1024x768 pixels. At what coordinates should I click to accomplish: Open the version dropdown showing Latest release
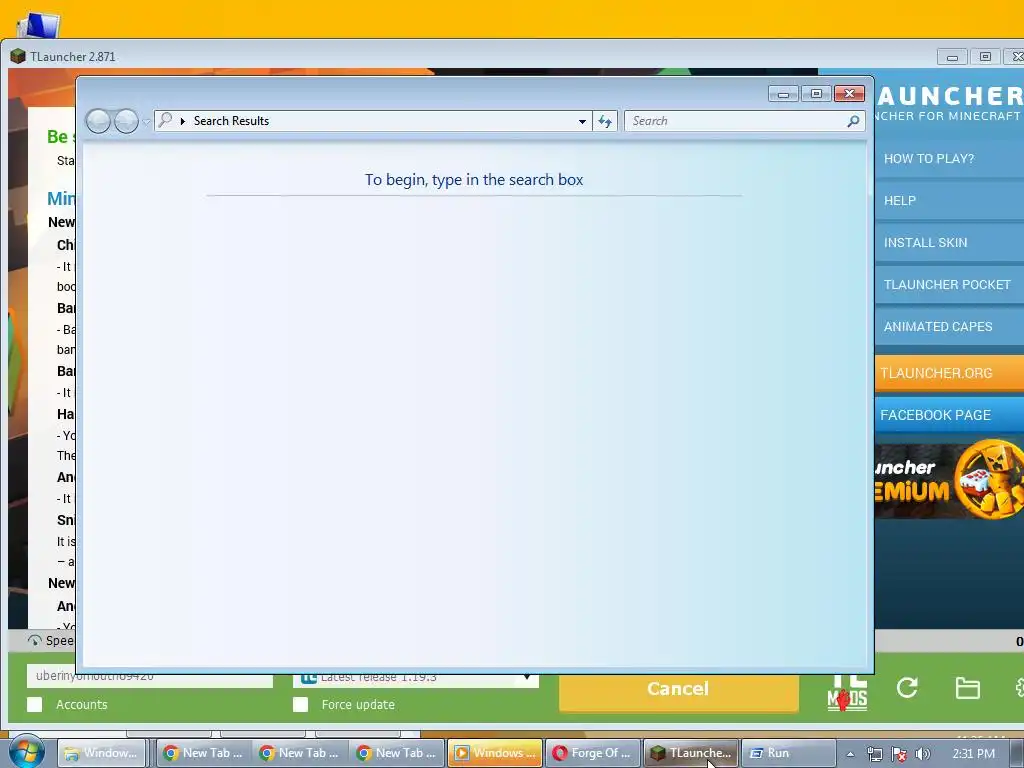416,680
